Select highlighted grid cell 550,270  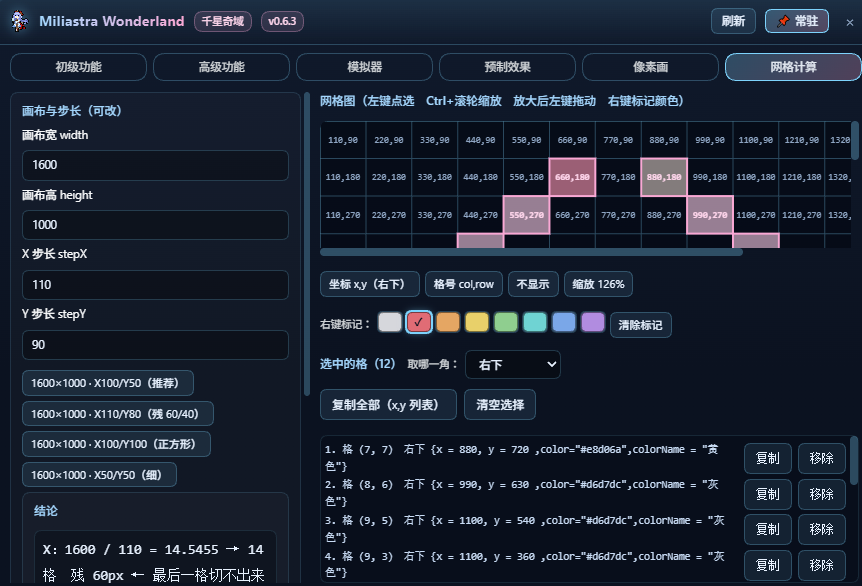(x=526, y=215)
